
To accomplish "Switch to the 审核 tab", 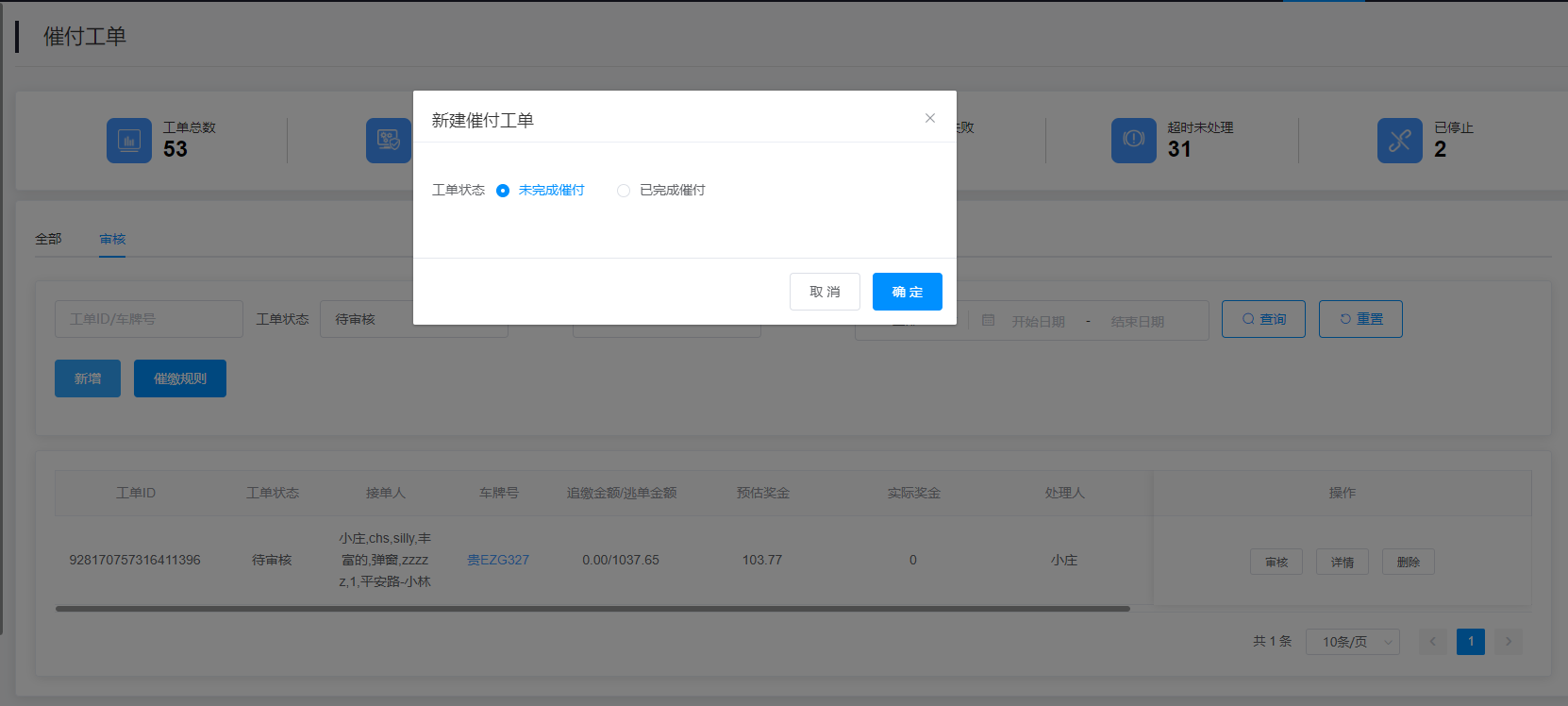I will click(112, 239).
